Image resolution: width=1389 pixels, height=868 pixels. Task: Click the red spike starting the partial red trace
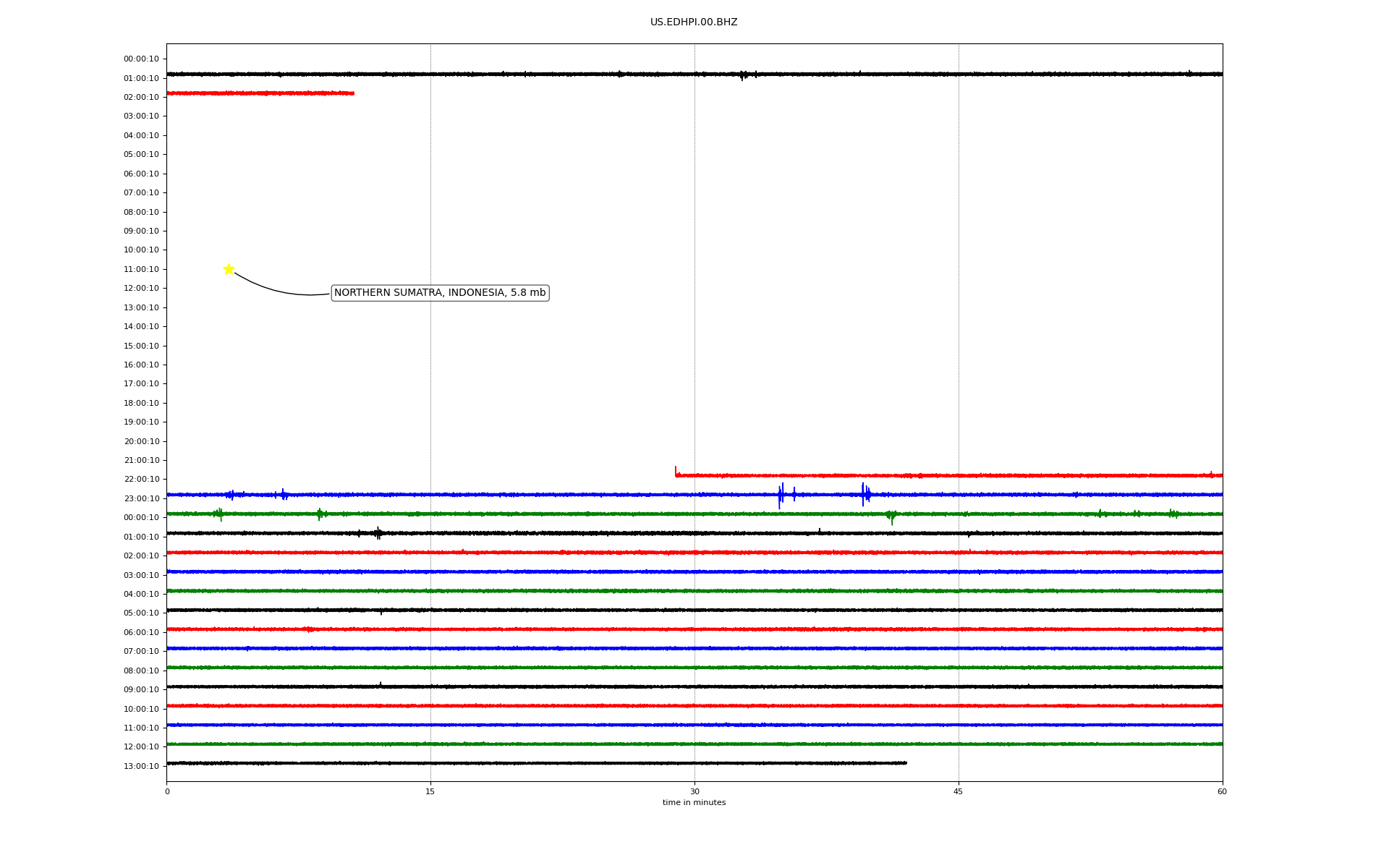click(x=676, y=472)
